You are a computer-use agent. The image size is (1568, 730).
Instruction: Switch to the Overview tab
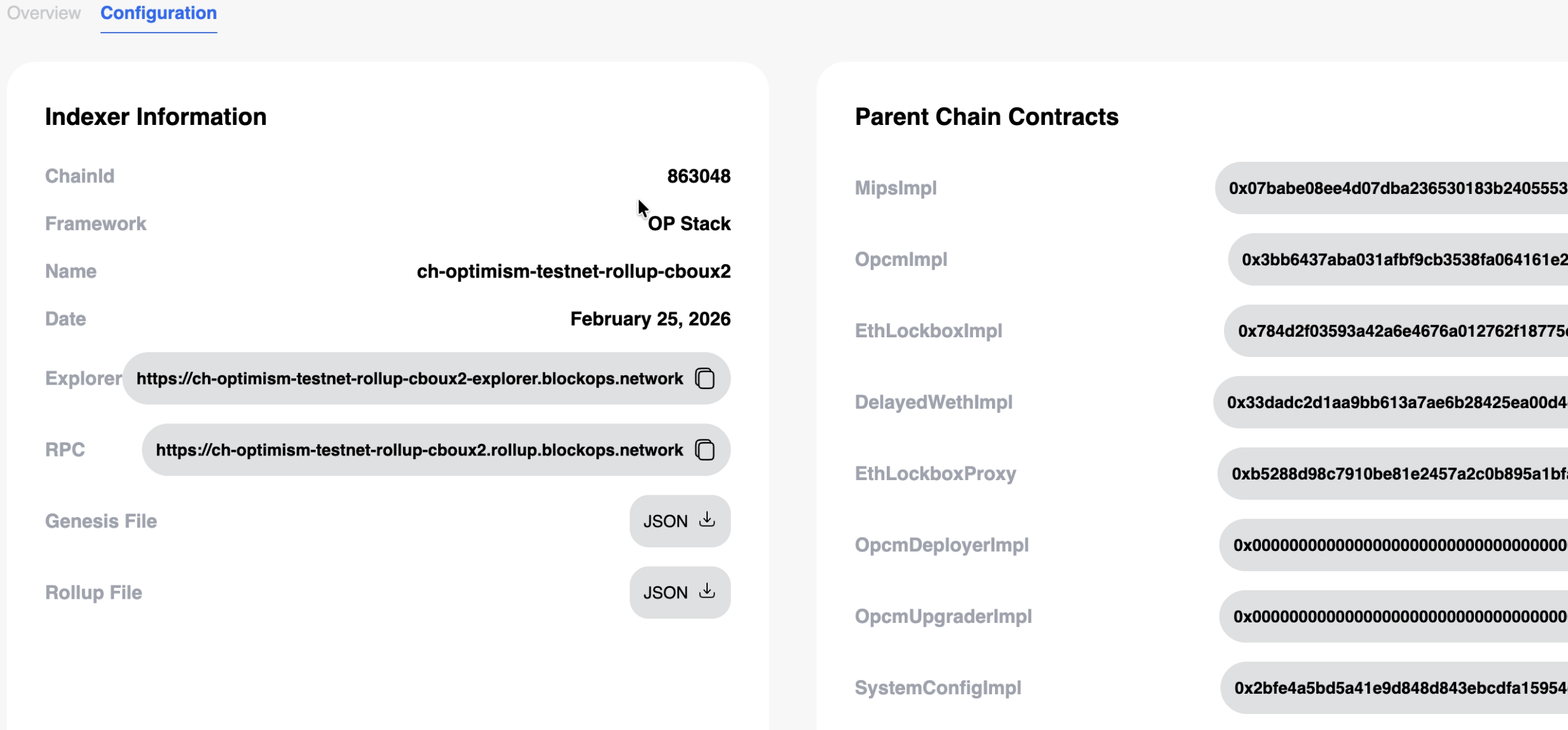44,13
